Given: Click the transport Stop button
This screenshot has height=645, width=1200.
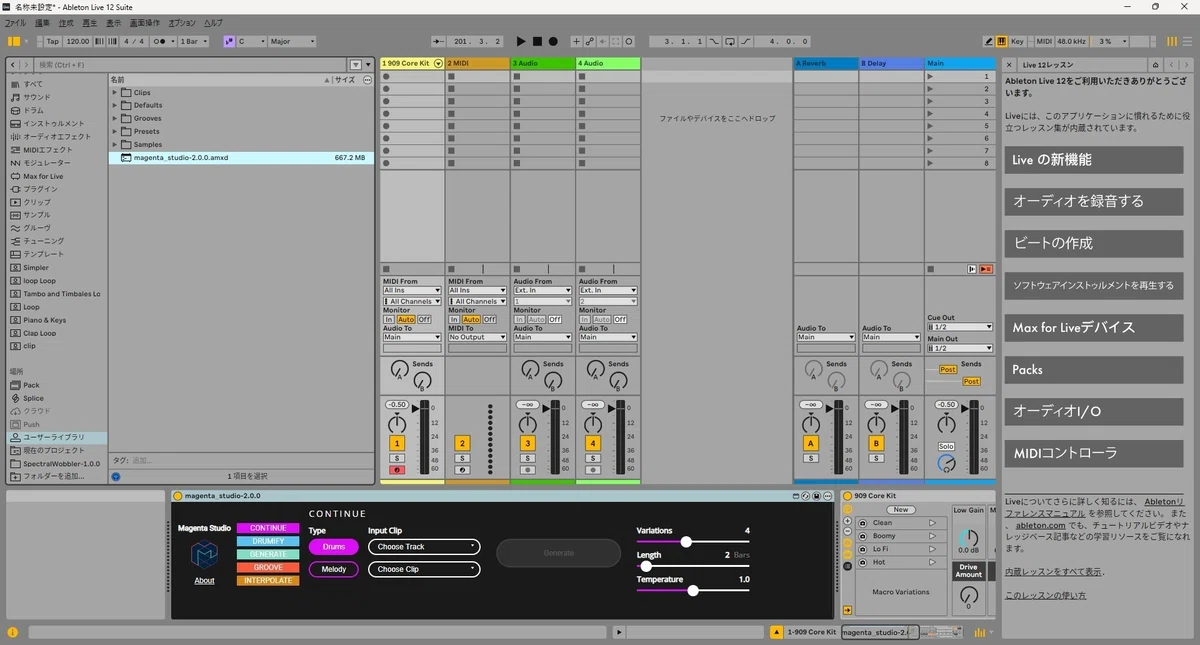Looking at the screenshot, I should 537,41.
